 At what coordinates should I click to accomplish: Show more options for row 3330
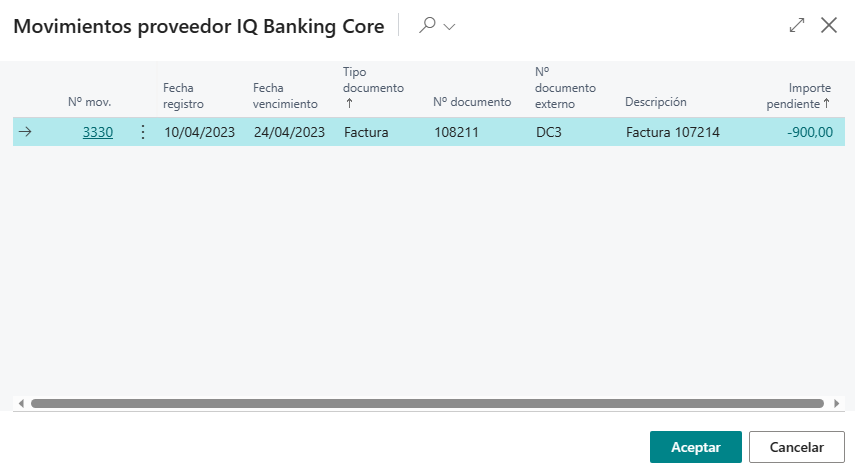(142, 132)
